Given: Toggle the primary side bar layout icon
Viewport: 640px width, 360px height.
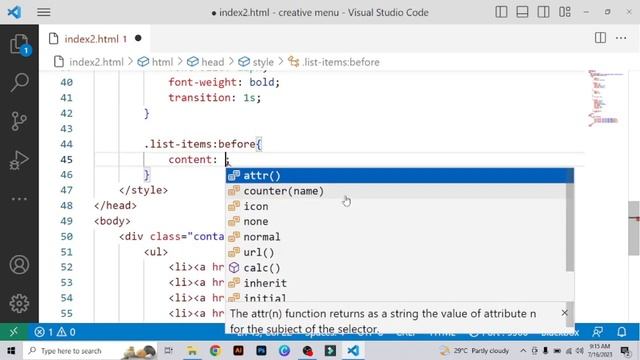Looking at the screenshot, I should [501, 12].
